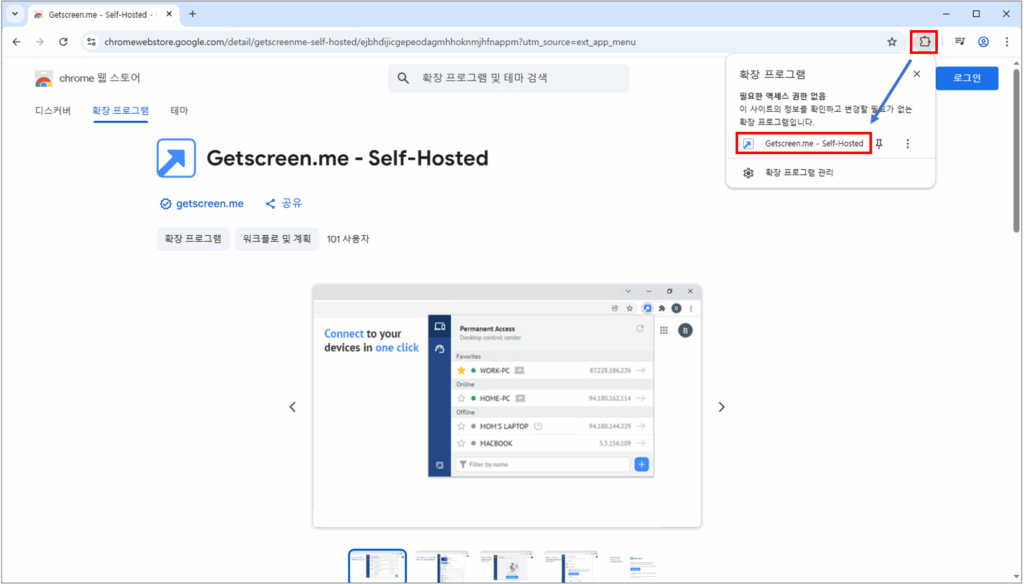This screenshot has width=1024, height=584.
Task: Select the third screenshot thumbnail
Action: click(x=507, y=566)
